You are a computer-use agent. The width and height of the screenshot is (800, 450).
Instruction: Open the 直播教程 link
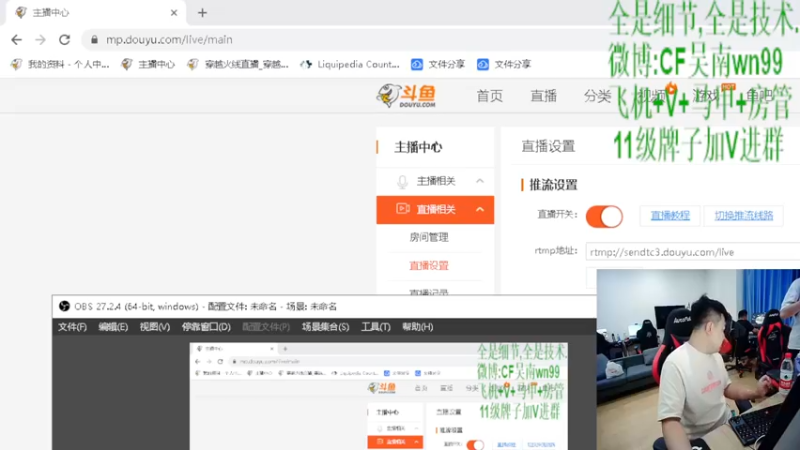pyautogui.click(x=670, y=215)
